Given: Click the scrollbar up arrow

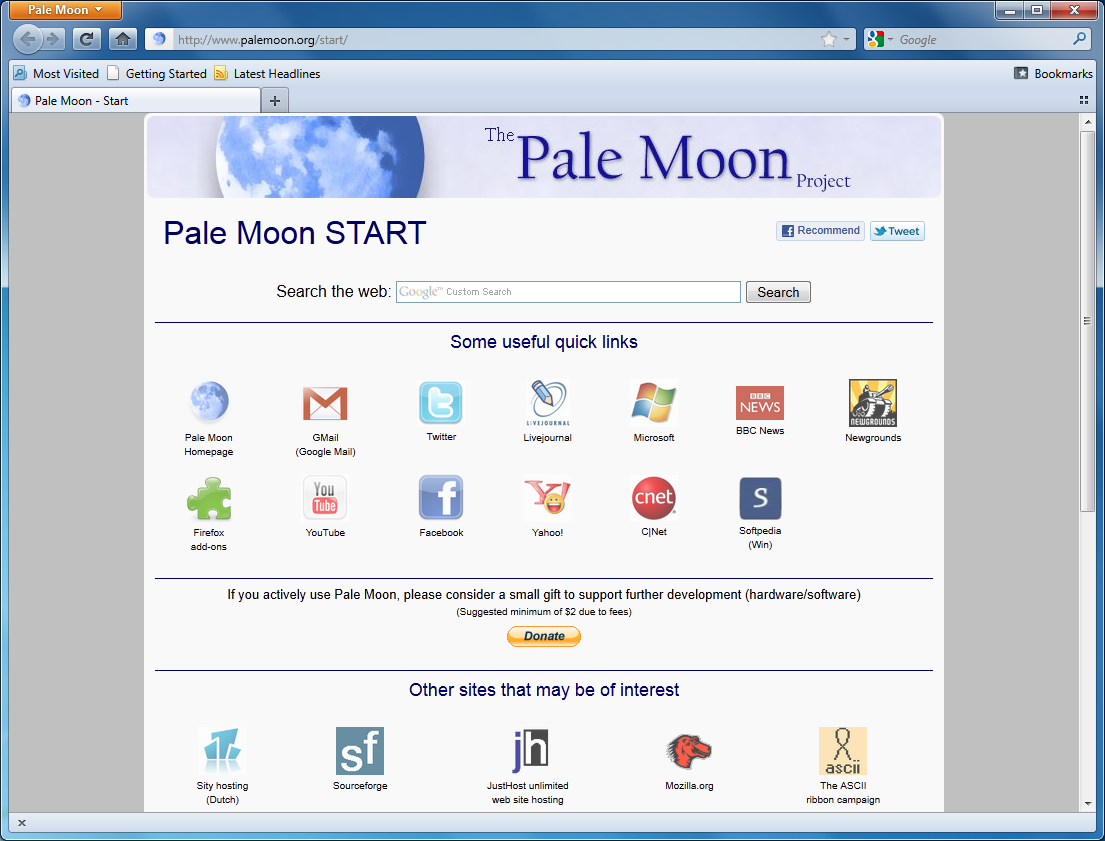Looking at the screenshot, I should click(1087, 122).
